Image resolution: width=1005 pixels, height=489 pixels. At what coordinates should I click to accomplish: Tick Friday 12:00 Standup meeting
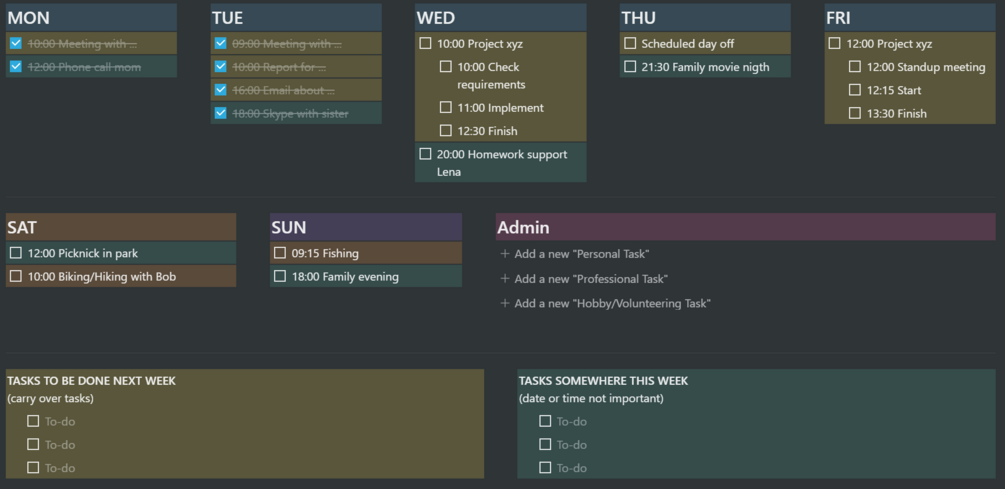(x=855, y=67)
